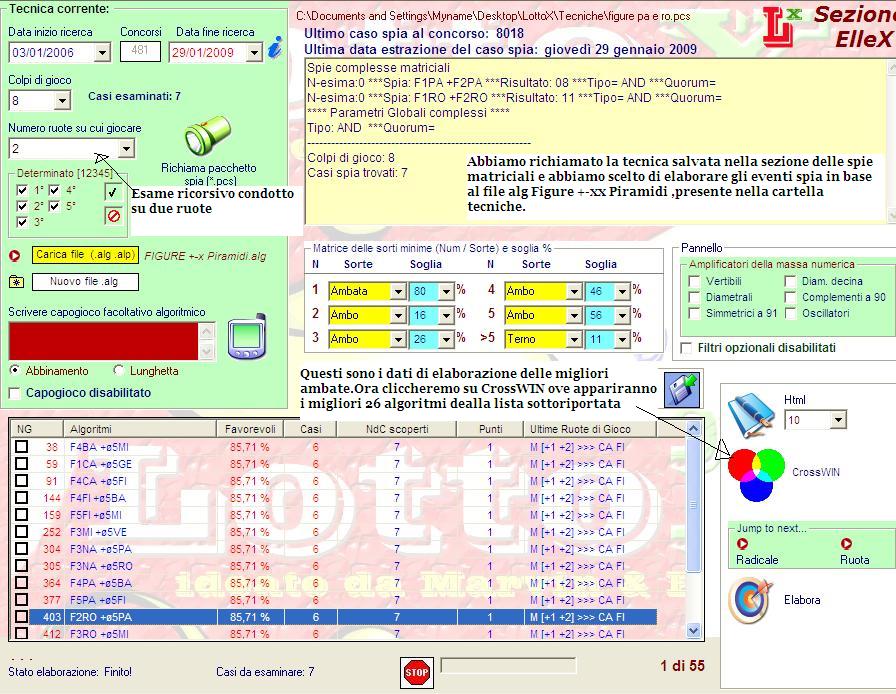The width and height of the screenshot is (896, 694).
Task: Select algorithm row F2RO +ø5PA
Action: tap(334, 617)
